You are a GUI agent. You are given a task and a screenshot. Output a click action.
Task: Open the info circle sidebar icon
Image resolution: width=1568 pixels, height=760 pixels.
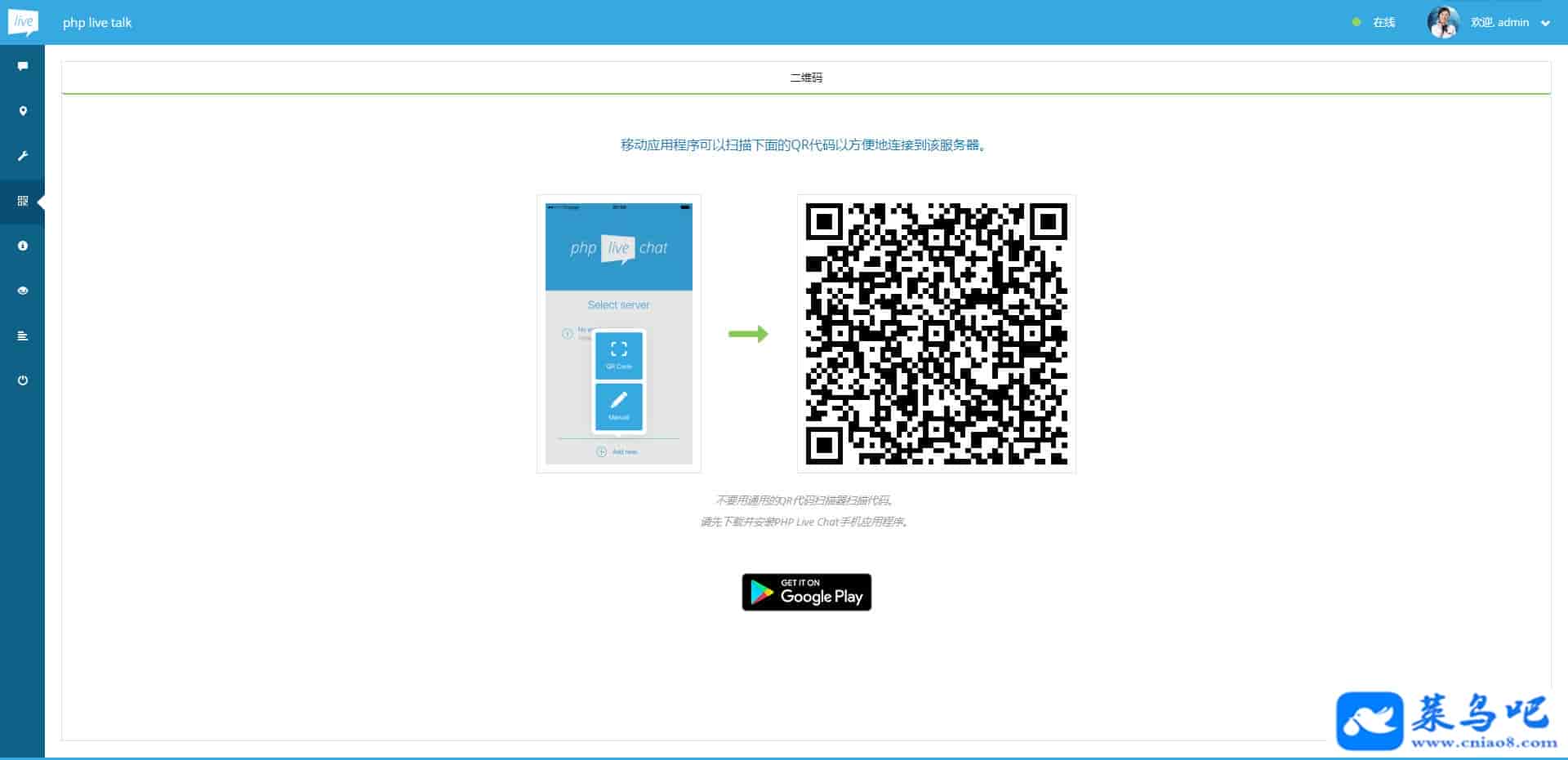pos(23,246)
